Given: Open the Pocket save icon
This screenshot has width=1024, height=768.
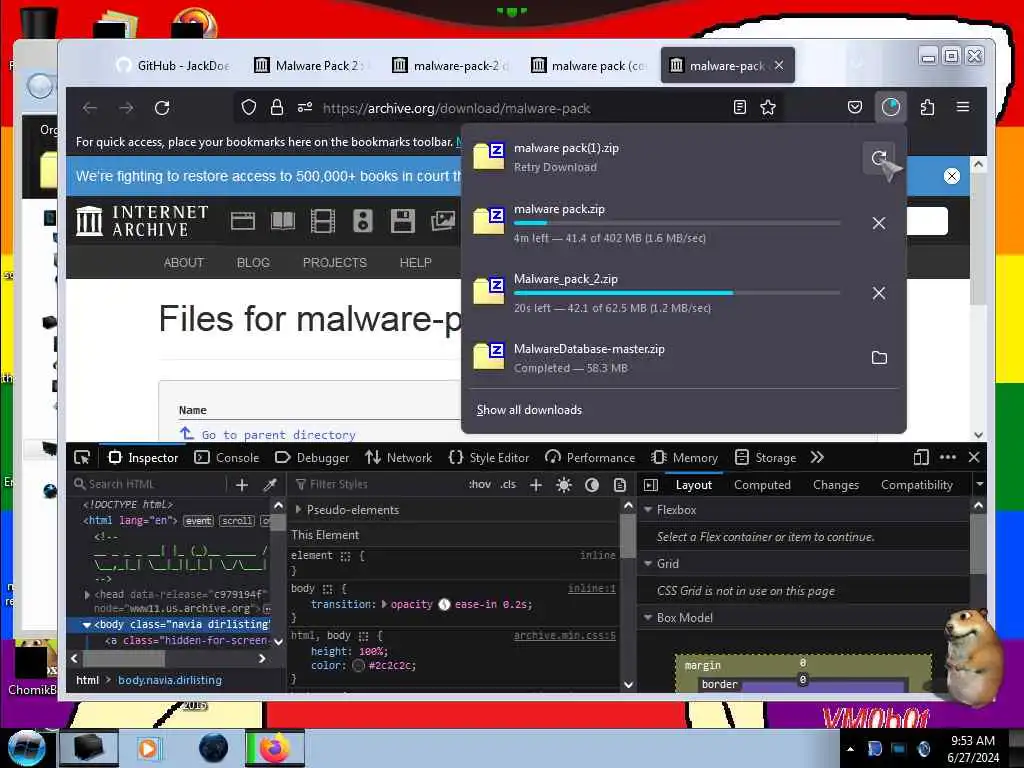Looking at the screenshot, I should 855,107.
